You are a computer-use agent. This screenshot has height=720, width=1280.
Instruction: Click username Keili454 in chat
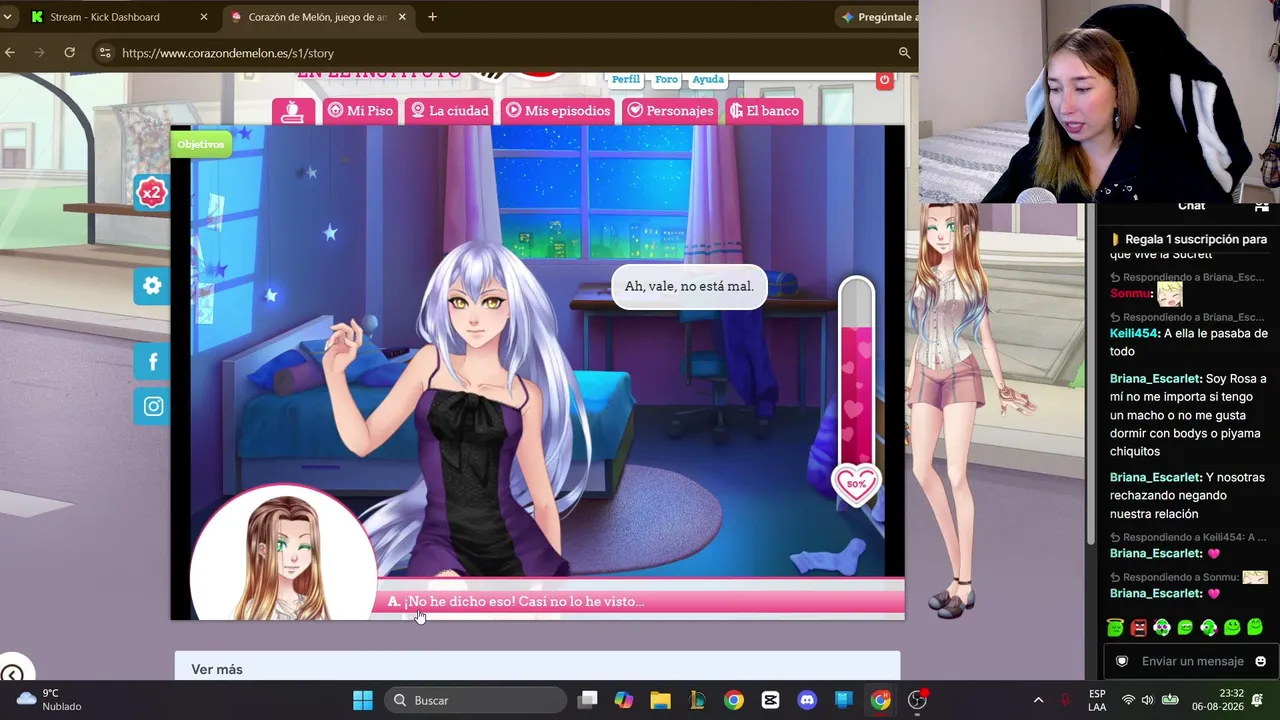tap(1134, 333)
